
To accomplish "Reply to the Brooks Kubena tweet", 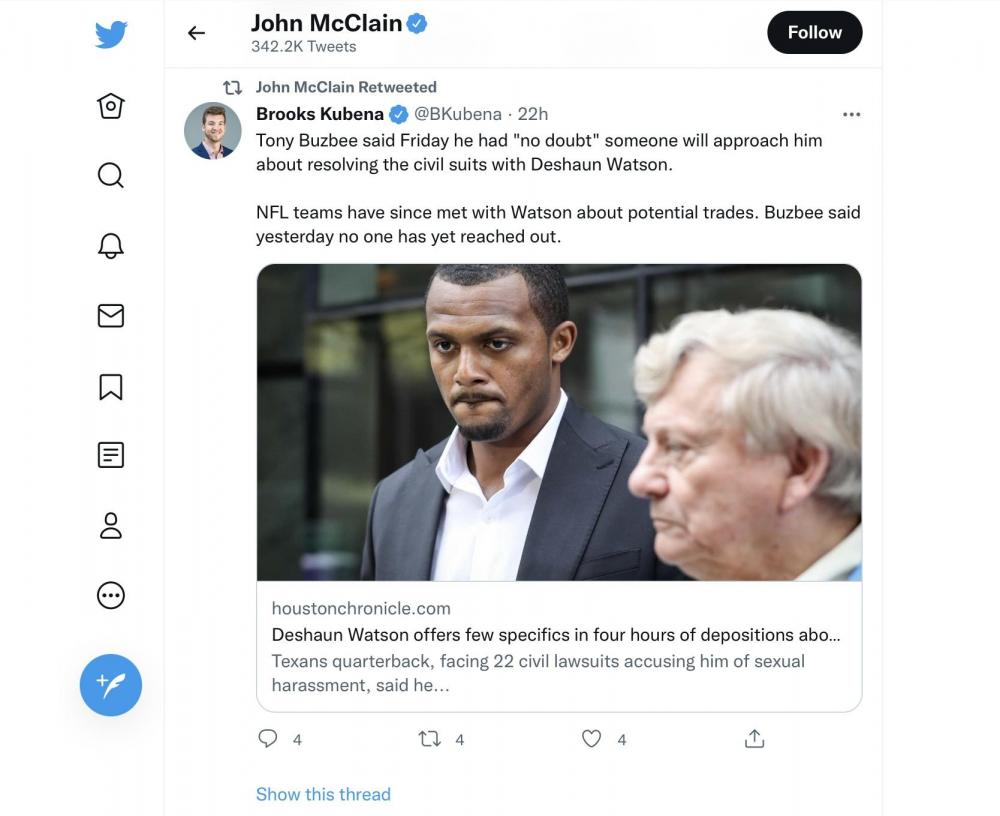I will pos(268,739).
